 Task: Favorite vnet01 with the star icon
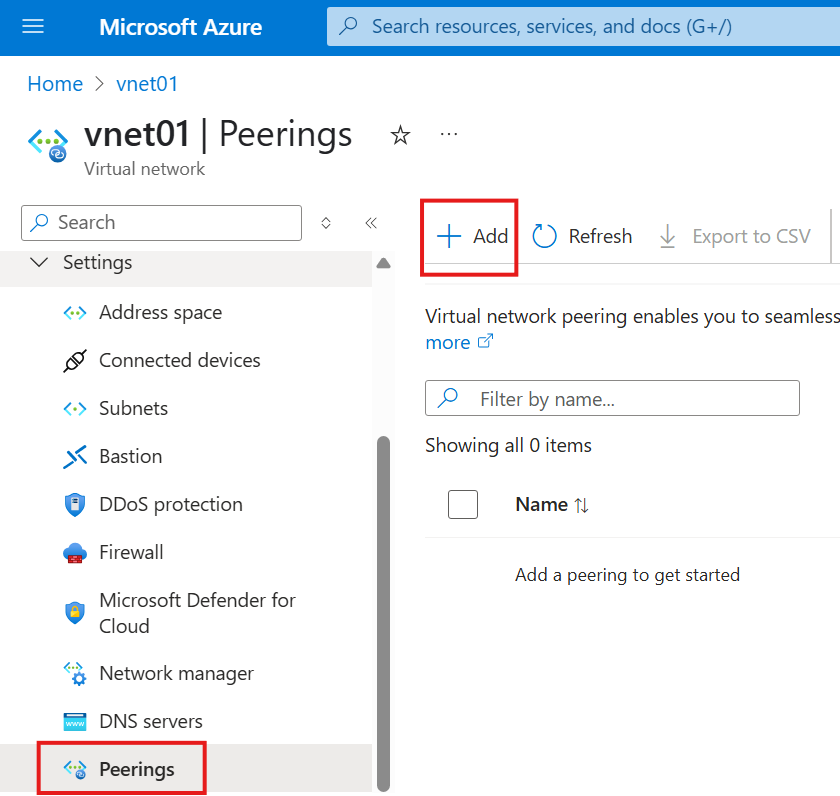pos(400,134)
